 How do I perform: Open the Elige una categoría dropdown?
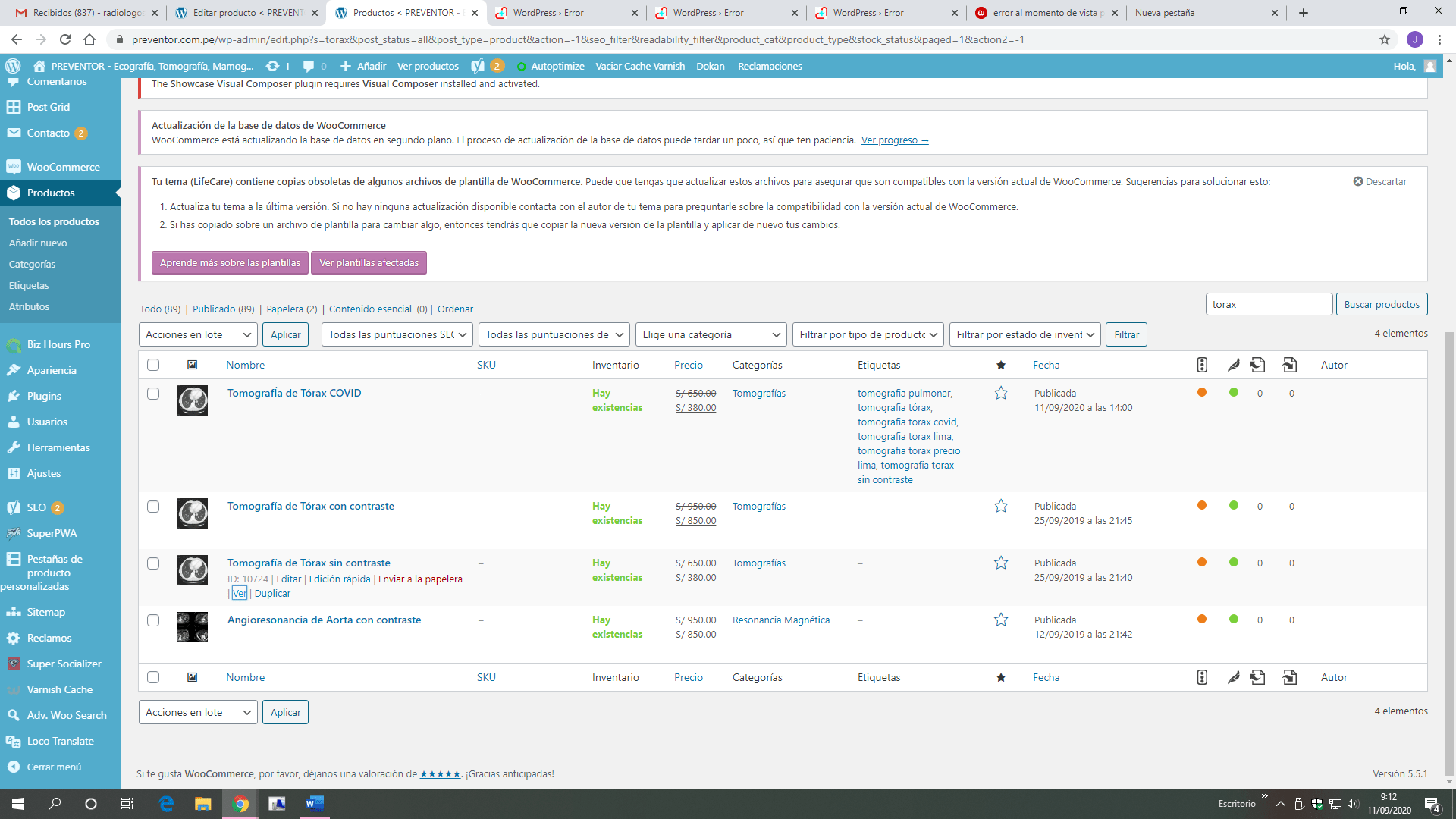[711, 334]
